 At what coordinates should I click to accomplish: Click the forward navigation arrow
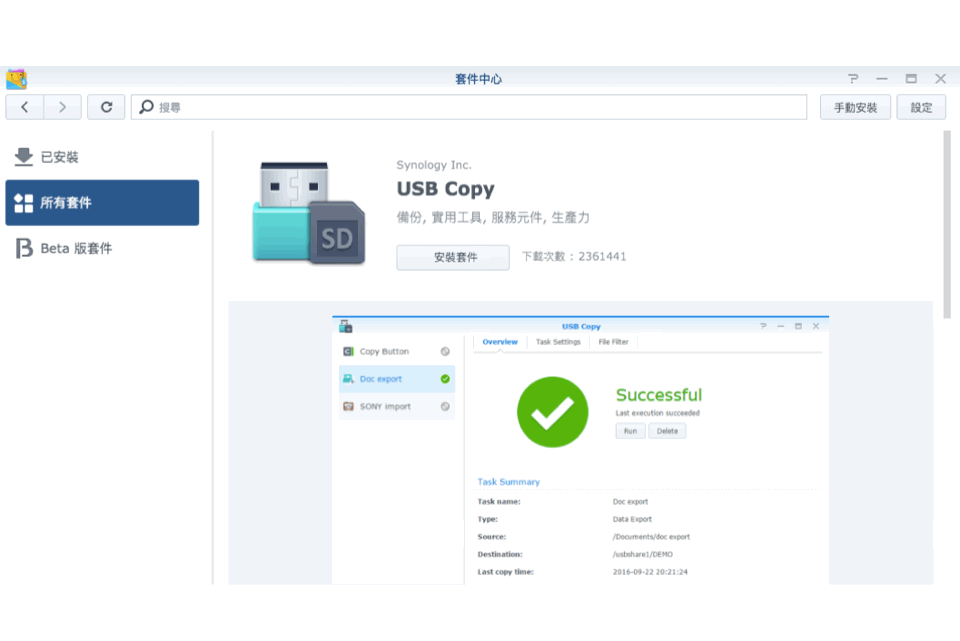tap(62, 106)
